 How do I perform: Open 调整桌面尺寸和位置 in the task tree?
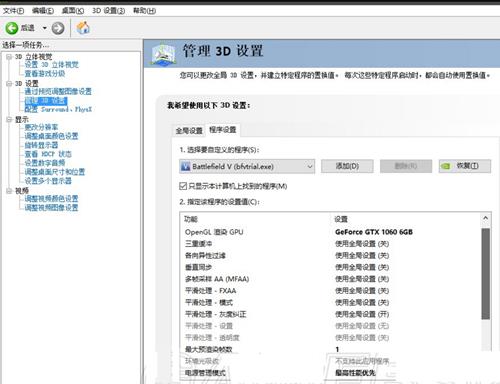point(55,172)
